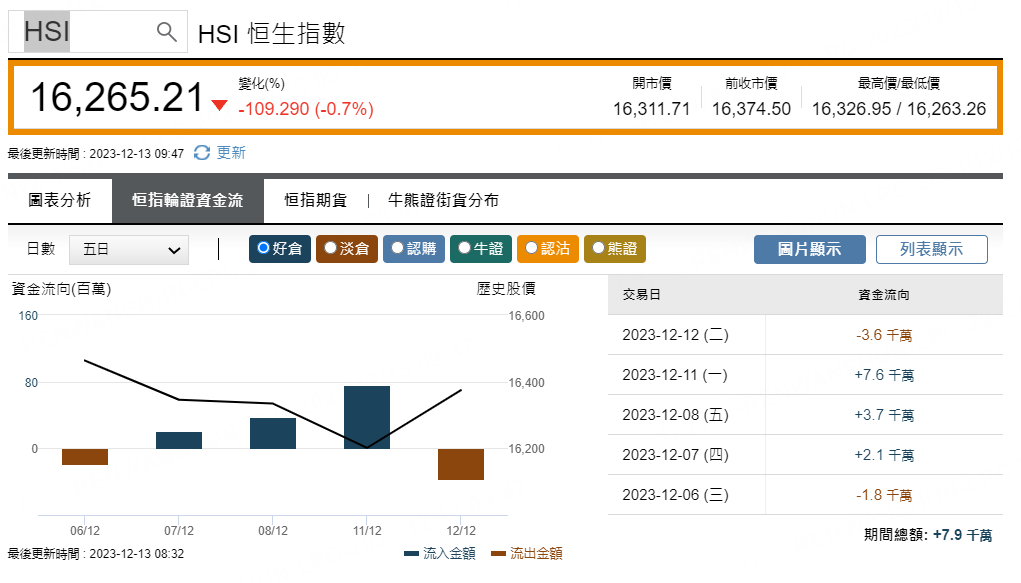Click the 11/12 blue inflow bar
1021x583 pixels.
(367, 418)
